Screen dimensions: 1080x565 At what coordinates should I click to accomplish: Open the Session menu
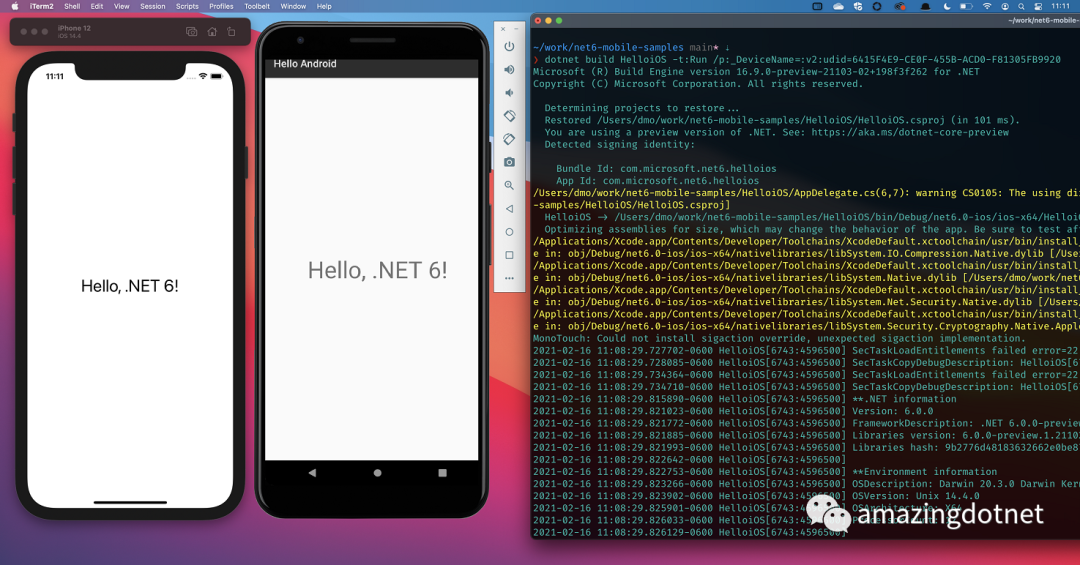pyautogui.click(x=153, y=6)
